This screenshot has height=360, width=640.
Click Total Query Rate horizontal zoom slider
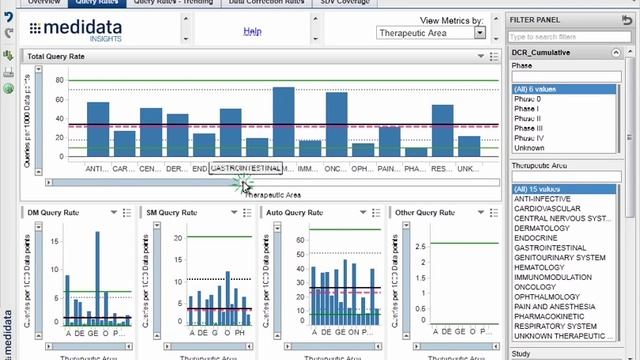(273, 182)
